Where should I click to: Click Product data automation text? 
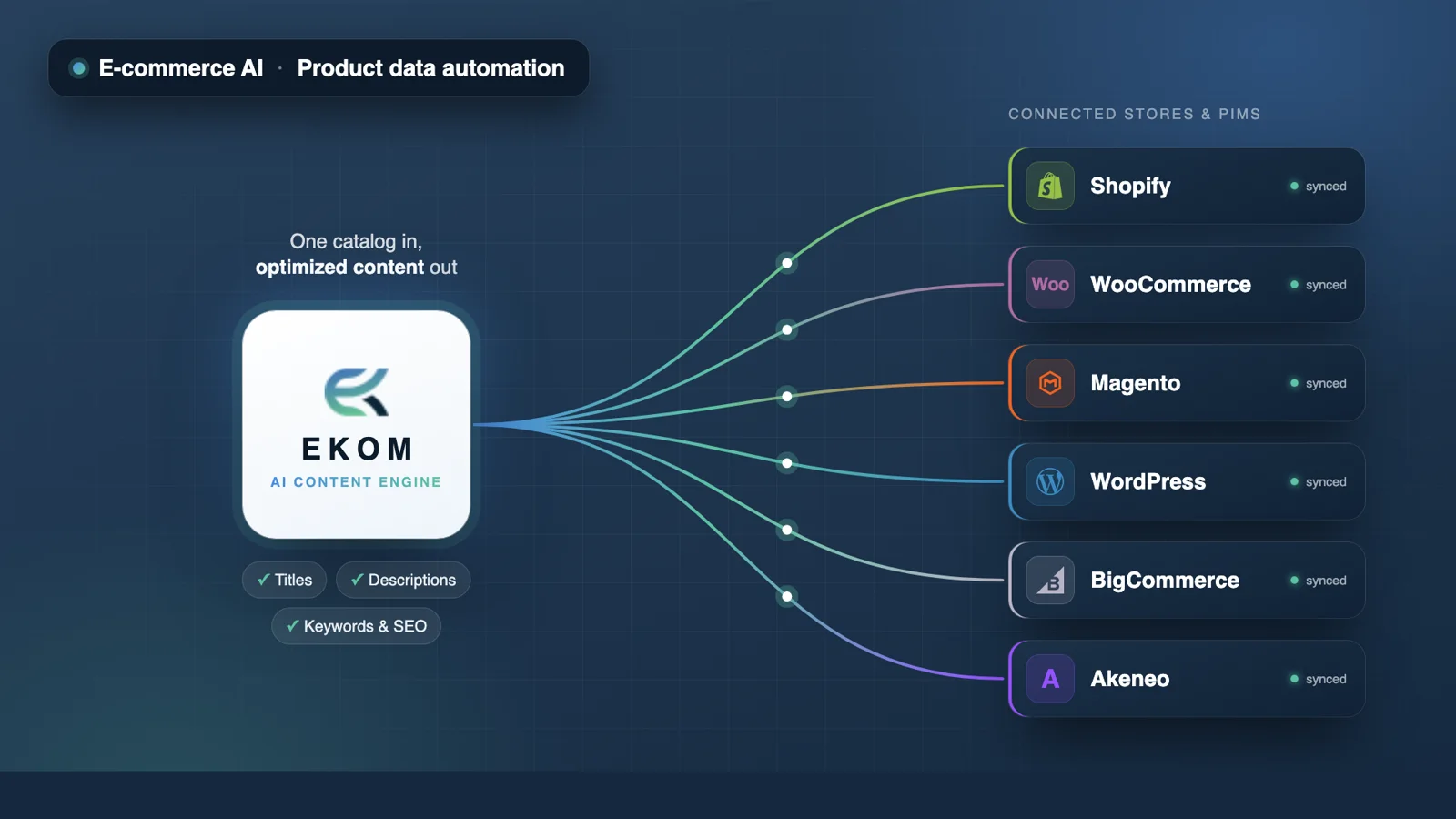click(430, 68)
